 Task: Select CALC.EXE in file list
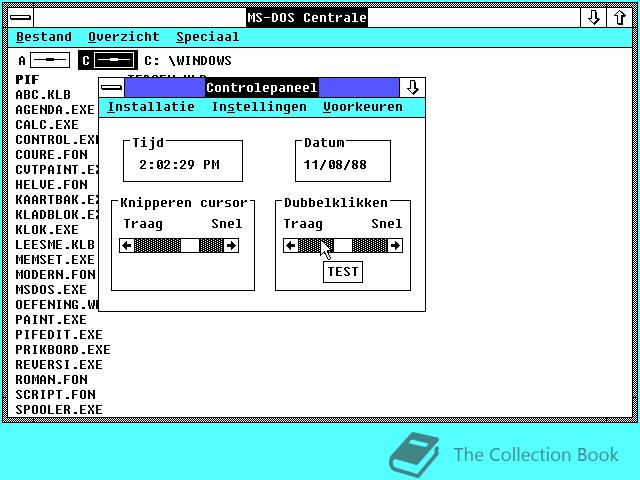pyautogui.click(x=47, y=124)
